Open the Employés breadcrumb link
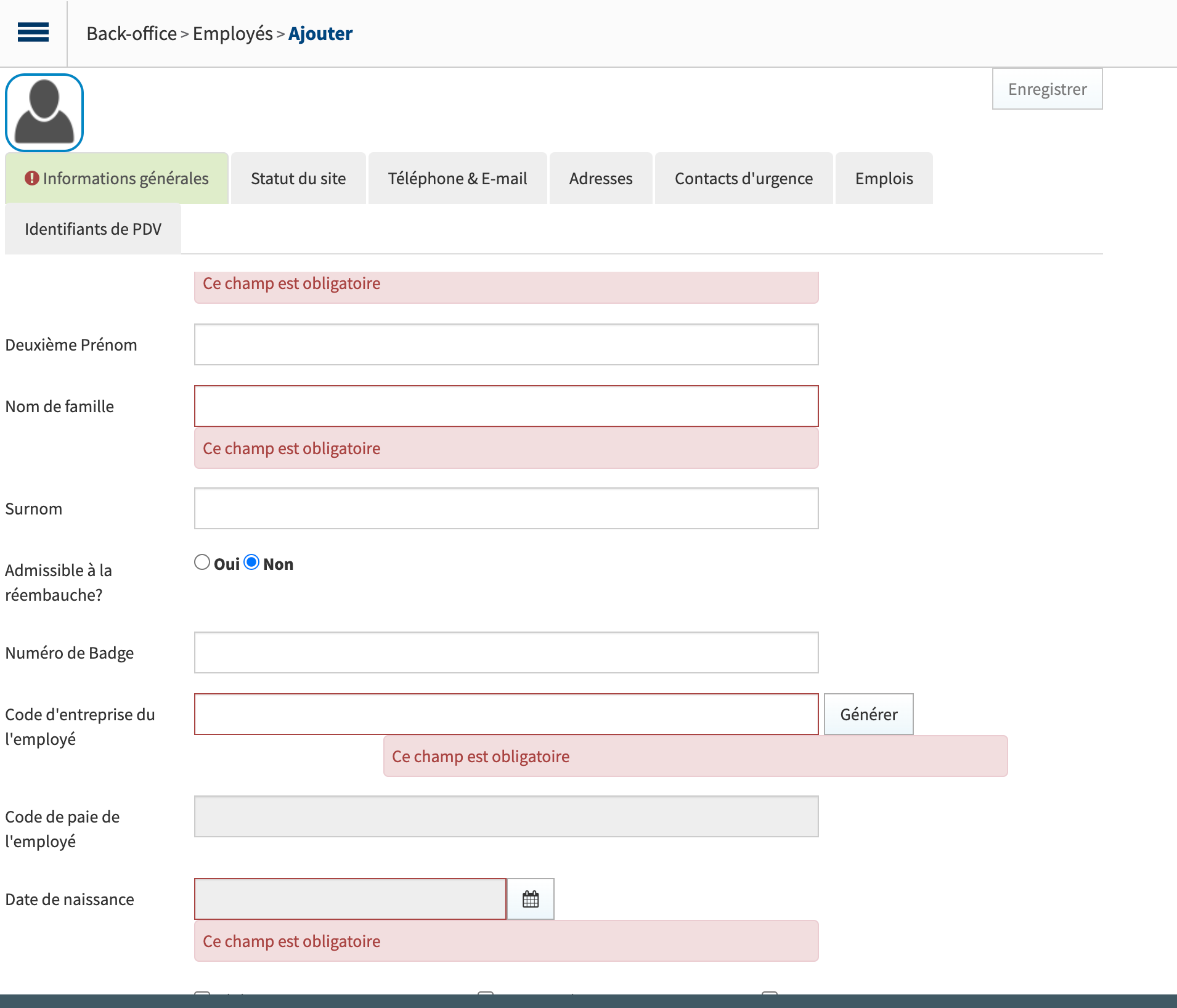This screenshot has height=1008, width=1177. pos(232,33)
